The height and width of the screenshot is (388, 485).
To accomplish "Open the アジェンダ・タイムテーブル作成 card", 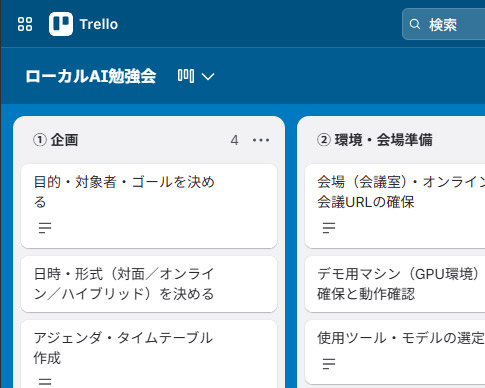I will [x=149, y=354].
